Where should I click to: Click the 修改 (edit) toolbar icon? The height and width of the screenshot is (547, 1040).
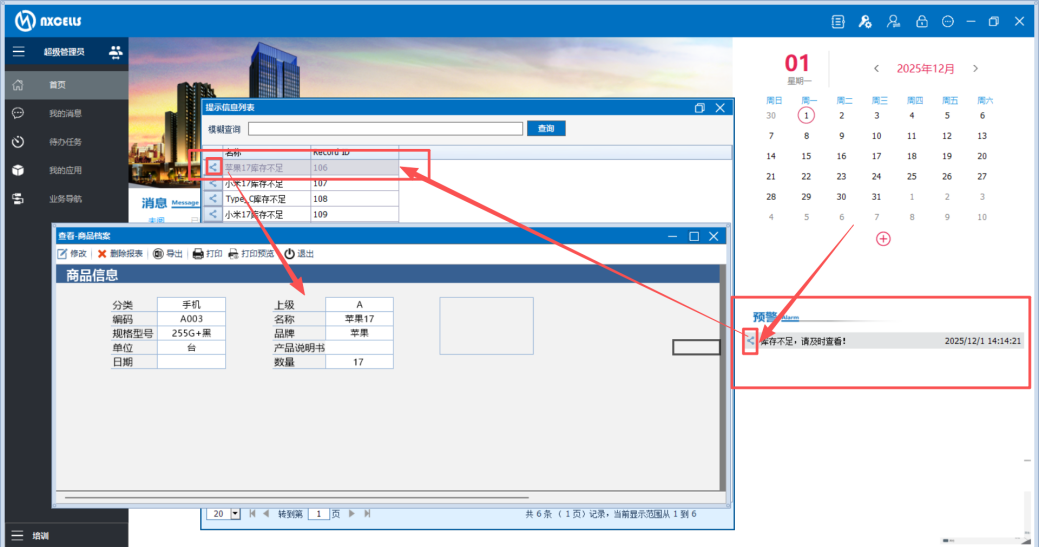coord(63,254)
